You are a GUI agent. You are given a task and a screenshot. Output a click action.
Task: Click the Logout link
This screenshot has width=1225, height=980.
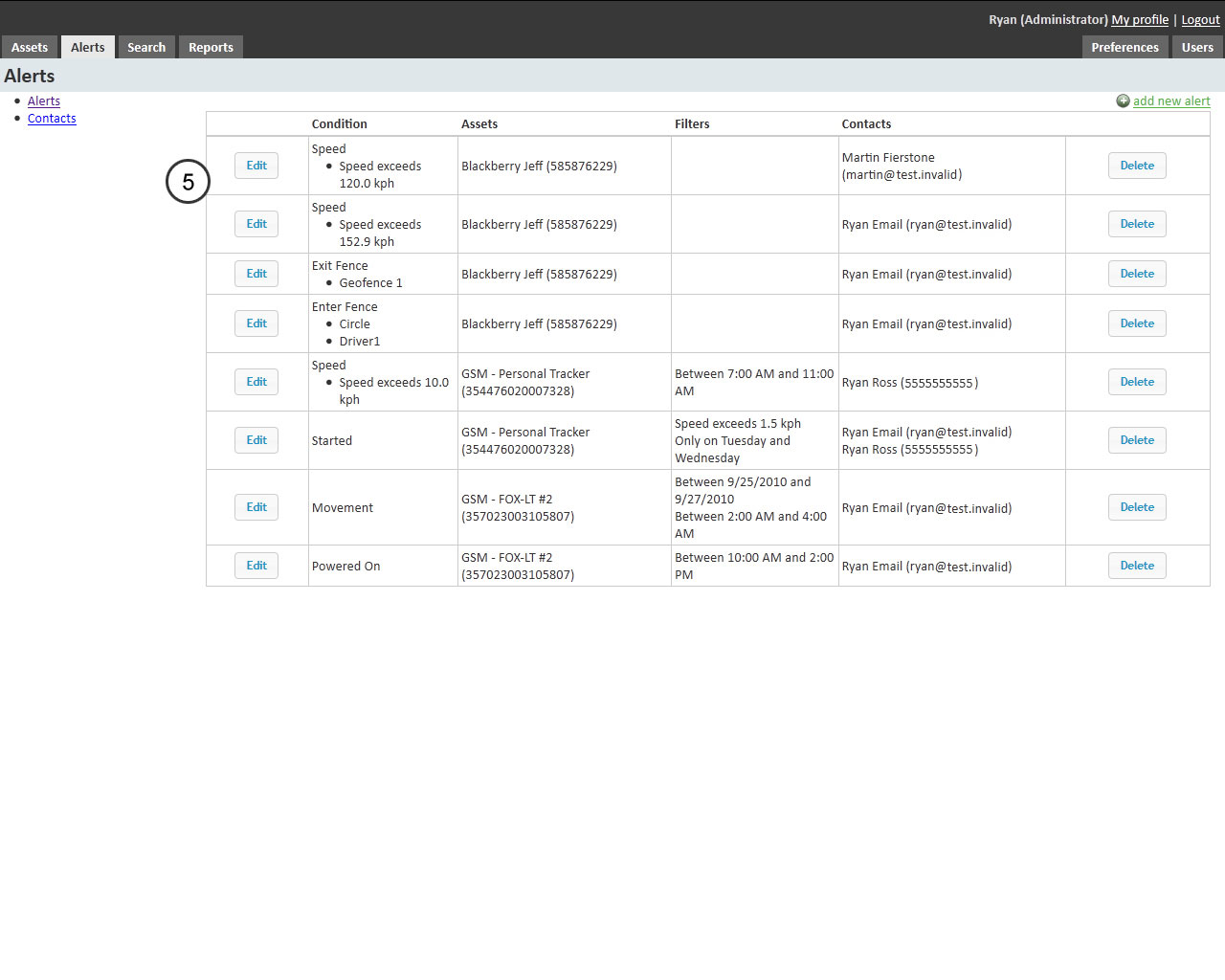tap(1199, 19)
